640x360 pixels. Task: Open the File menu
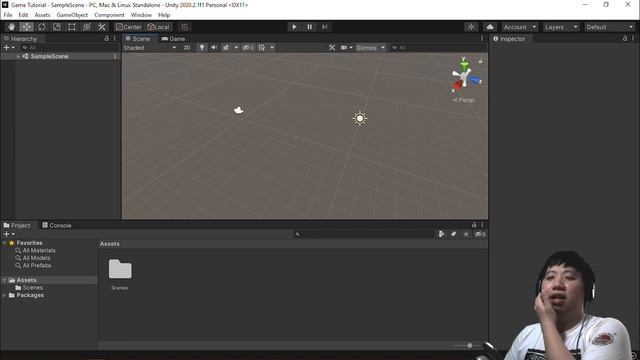8,15
